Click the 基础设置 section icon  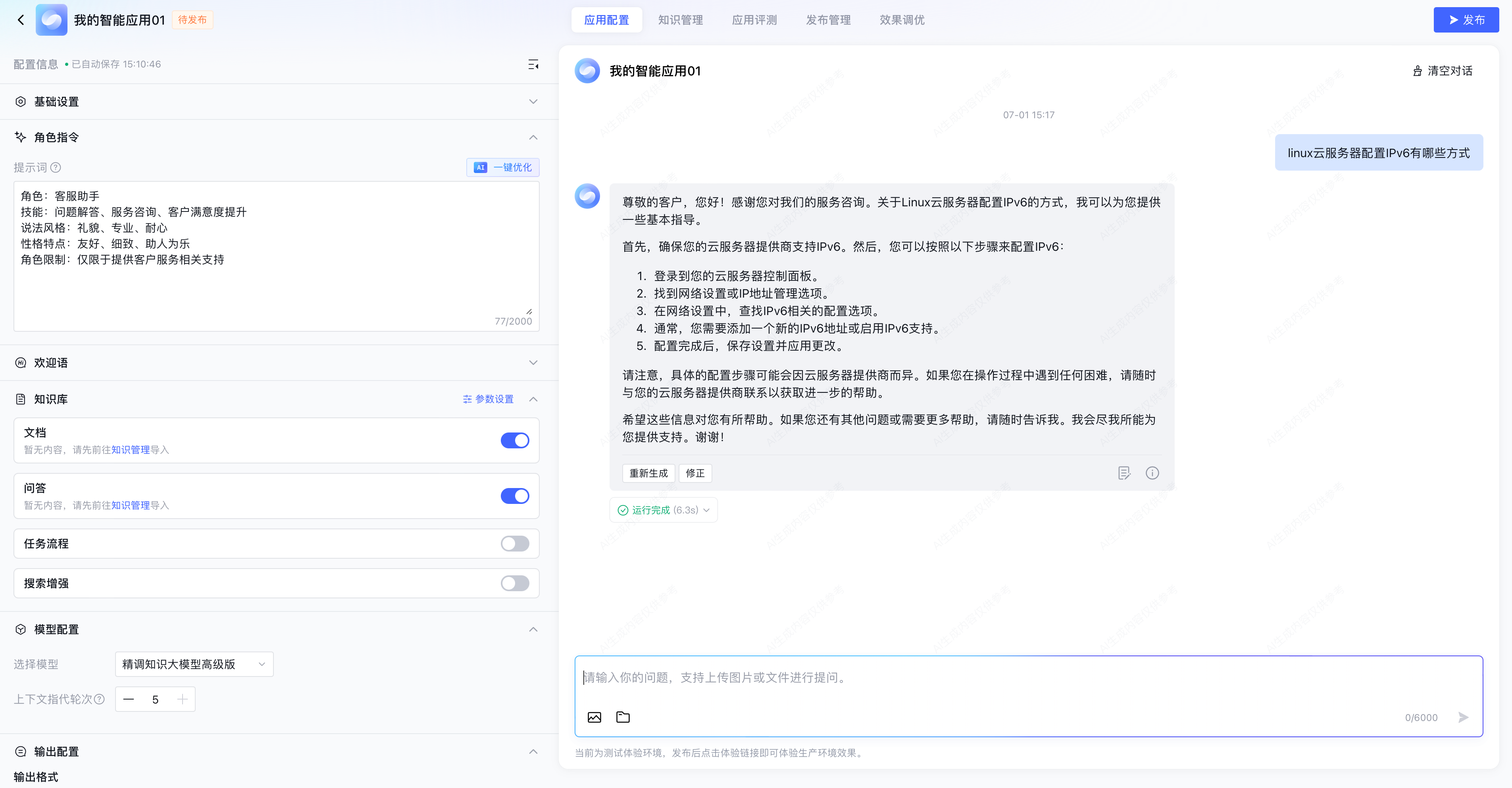coord(21,102)
